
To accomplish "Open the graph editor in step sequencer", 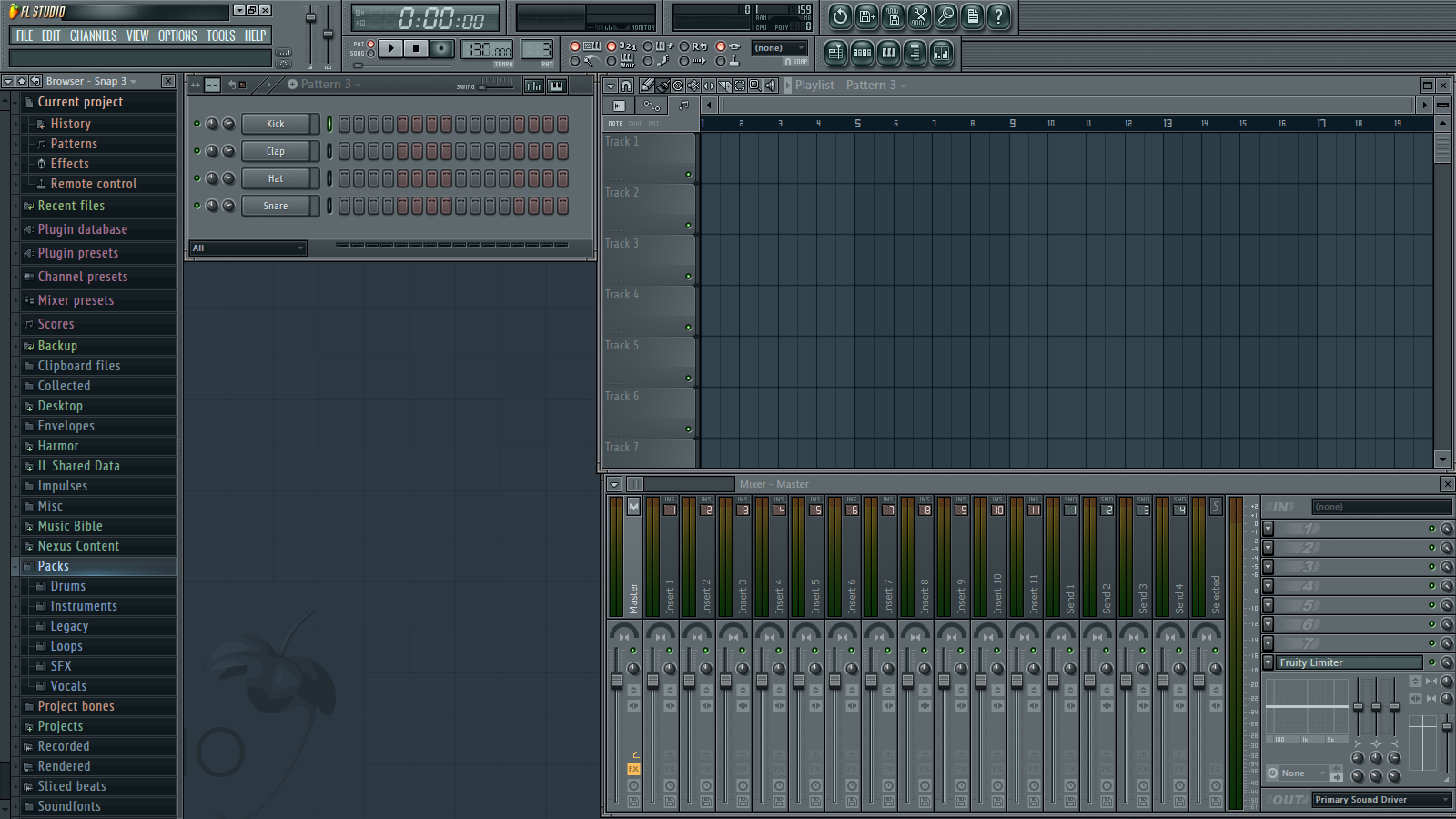I will [534, 86].
